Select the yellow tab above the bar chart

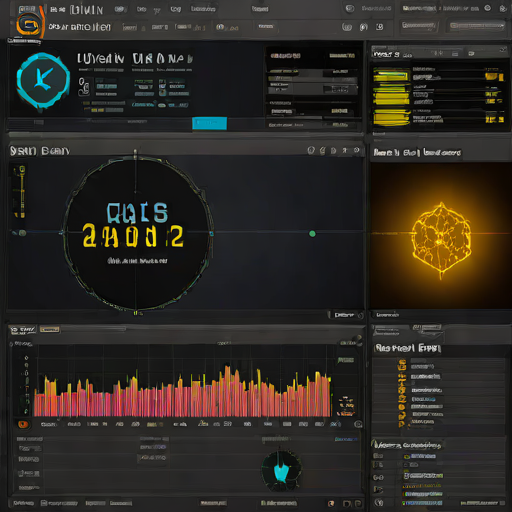point(50,330)
